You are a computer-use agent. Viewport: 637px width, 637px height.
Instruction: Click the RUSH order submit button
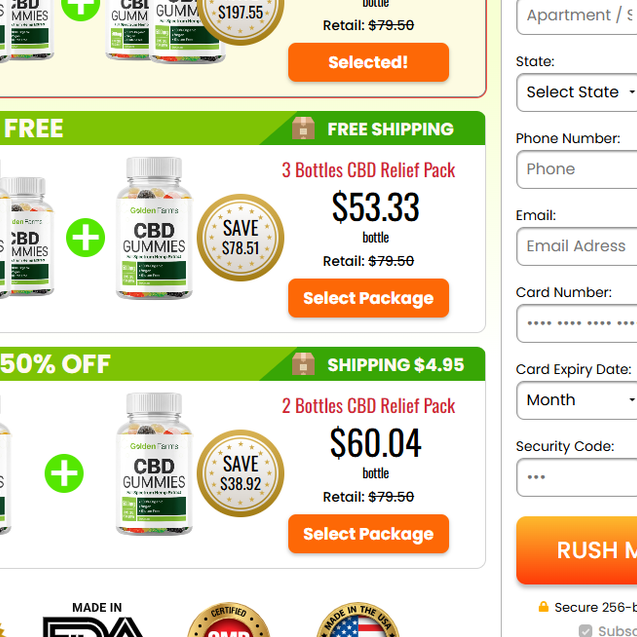tap(577, 550)
